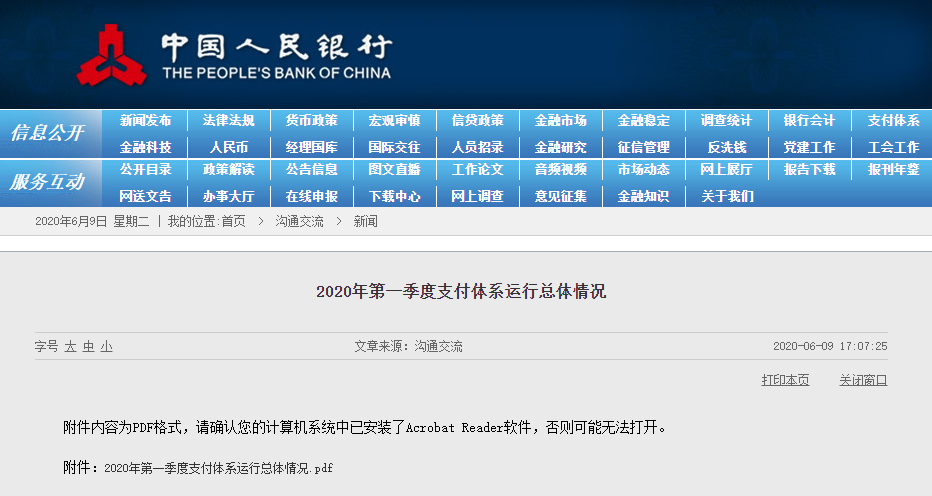
Task: Select 关于我们 menu item
Action: point(726,196)
